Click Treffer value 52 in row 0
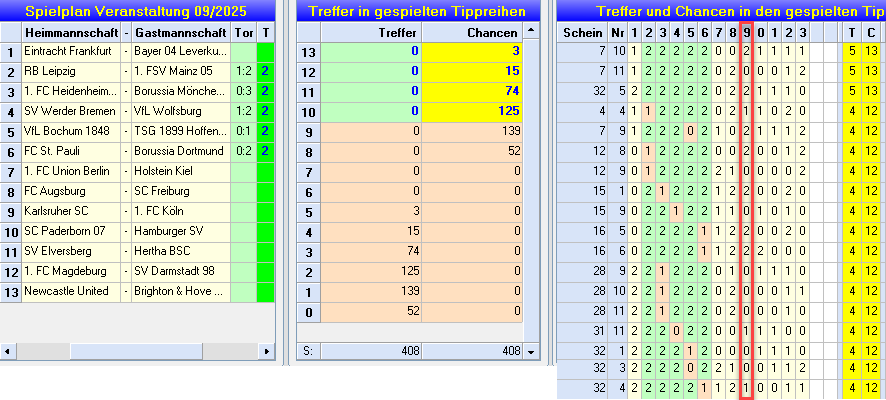886x400 pixels. (371, 311)
